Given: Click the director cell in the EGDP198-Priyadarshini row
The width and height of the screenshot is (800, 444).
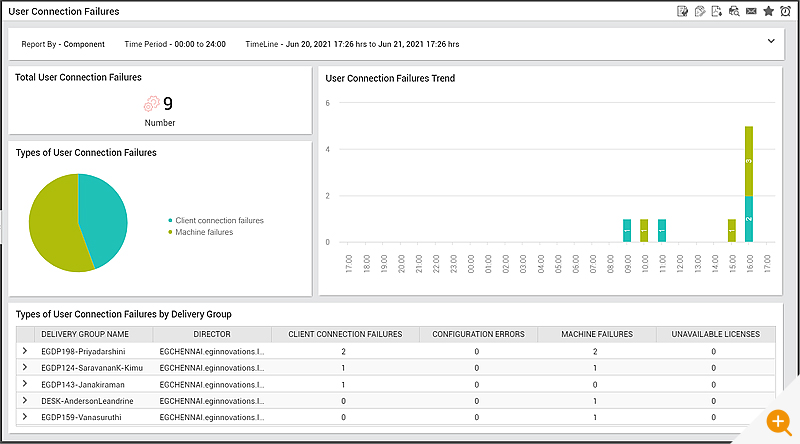Looking at the screenshot, I should [212, 352].
